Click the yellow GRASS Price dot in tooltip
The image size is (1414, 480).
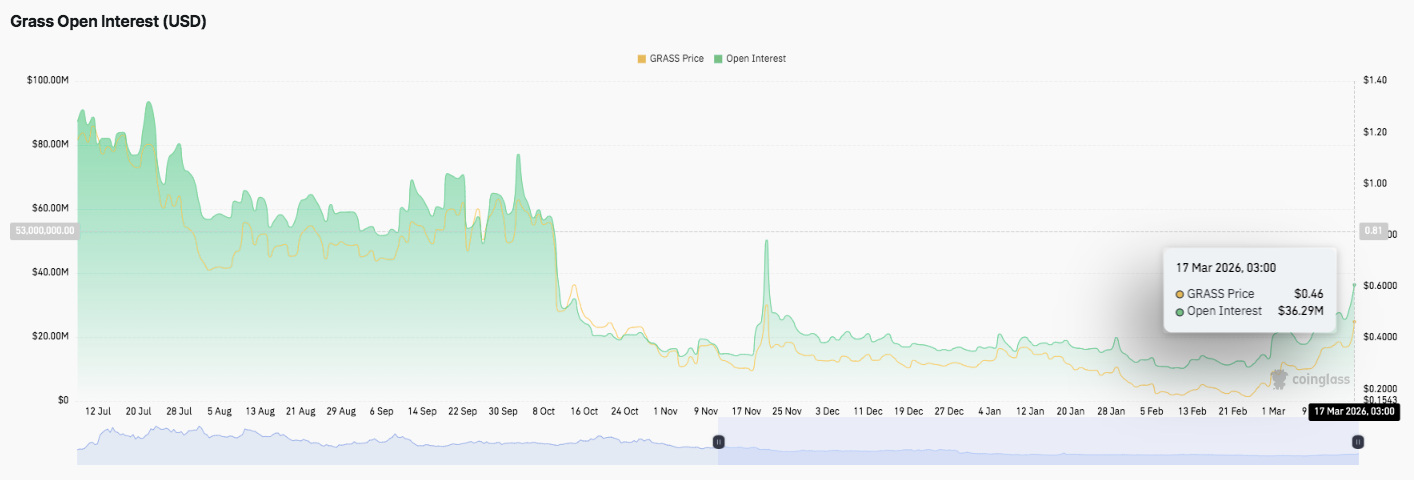pos(1179,294)
